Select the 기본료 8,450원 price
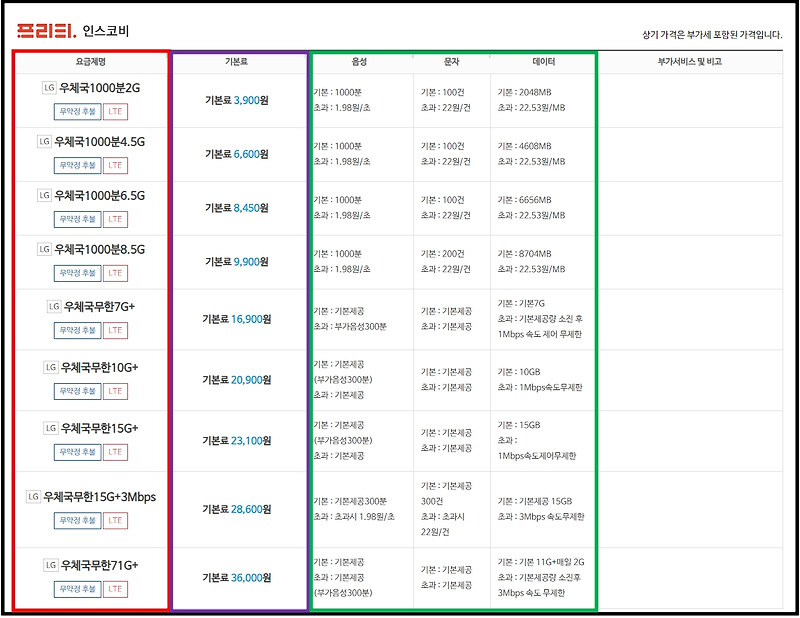Image resolution: width=800 pixels, height=618 pixels. pos(237,208)
